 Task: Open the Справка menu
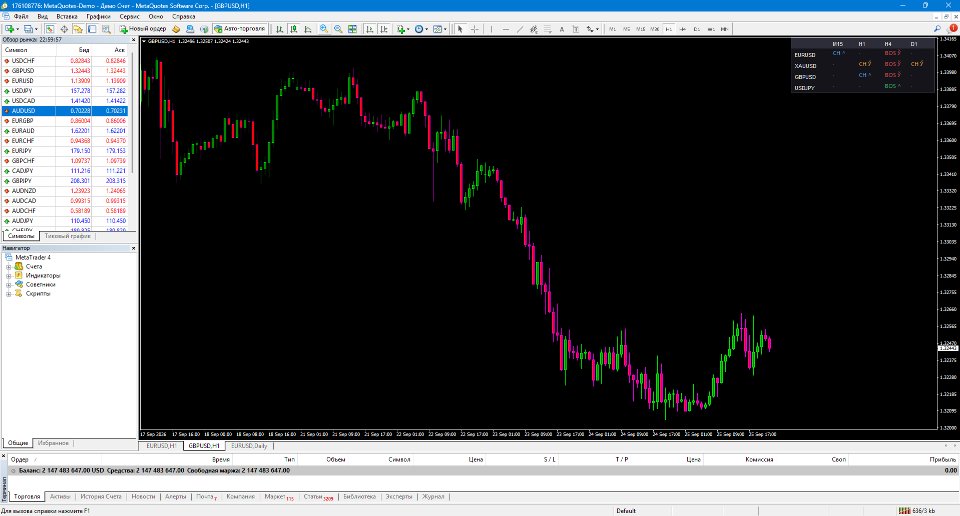184,17
